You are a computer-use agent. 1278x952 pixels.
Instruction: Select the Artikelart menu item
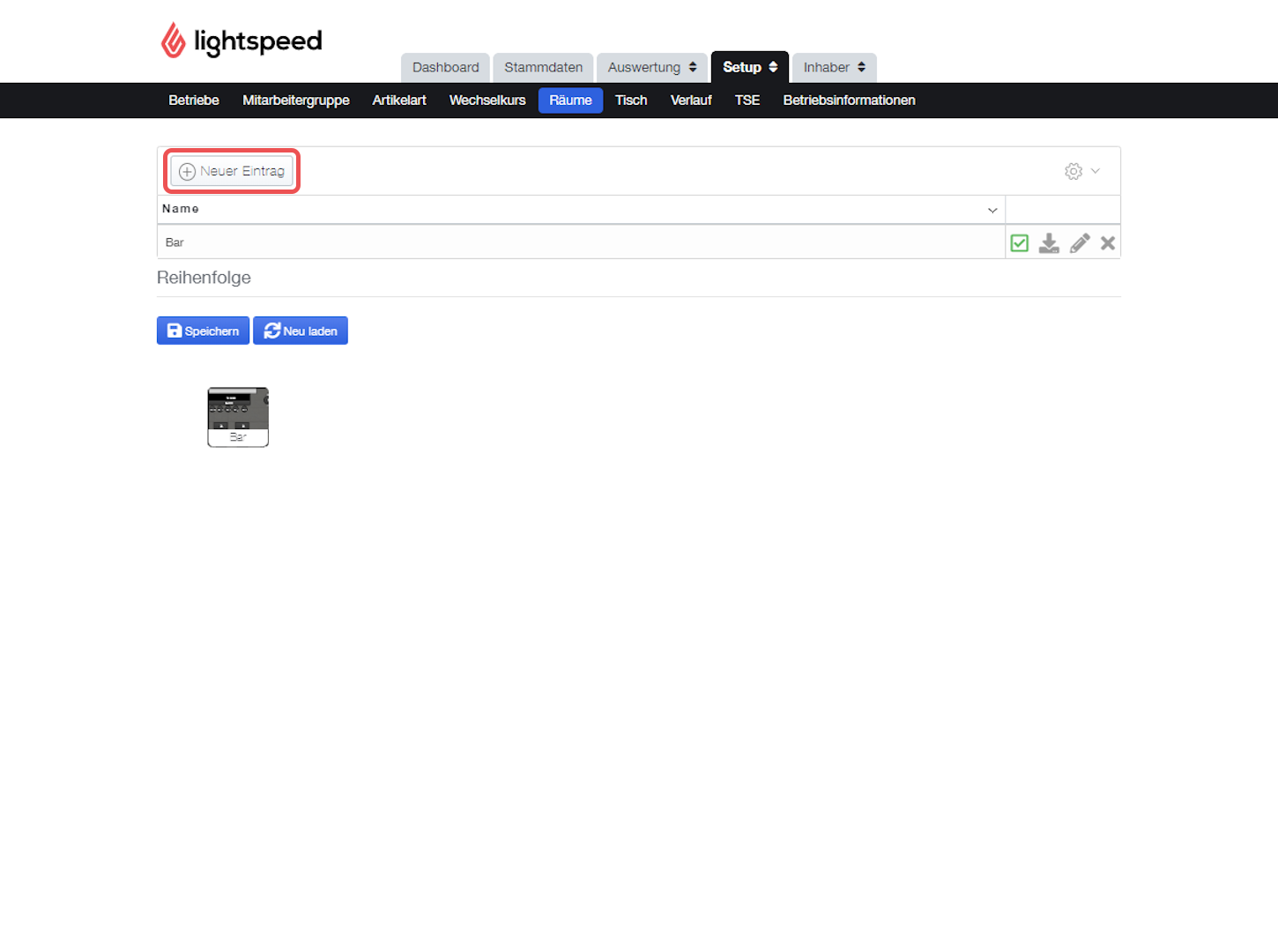pyautogui.click(x=399, y=100)
